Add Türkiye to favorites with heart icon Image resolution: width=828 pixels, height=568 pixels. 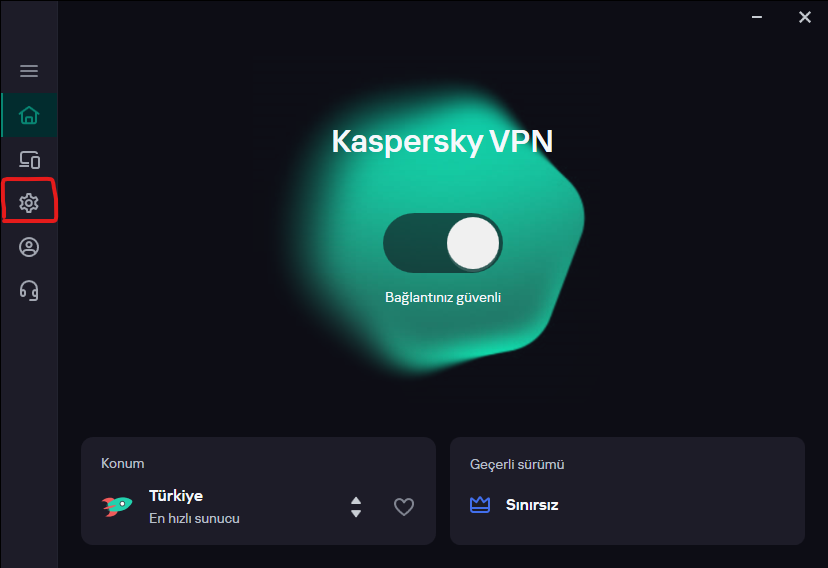404,507
